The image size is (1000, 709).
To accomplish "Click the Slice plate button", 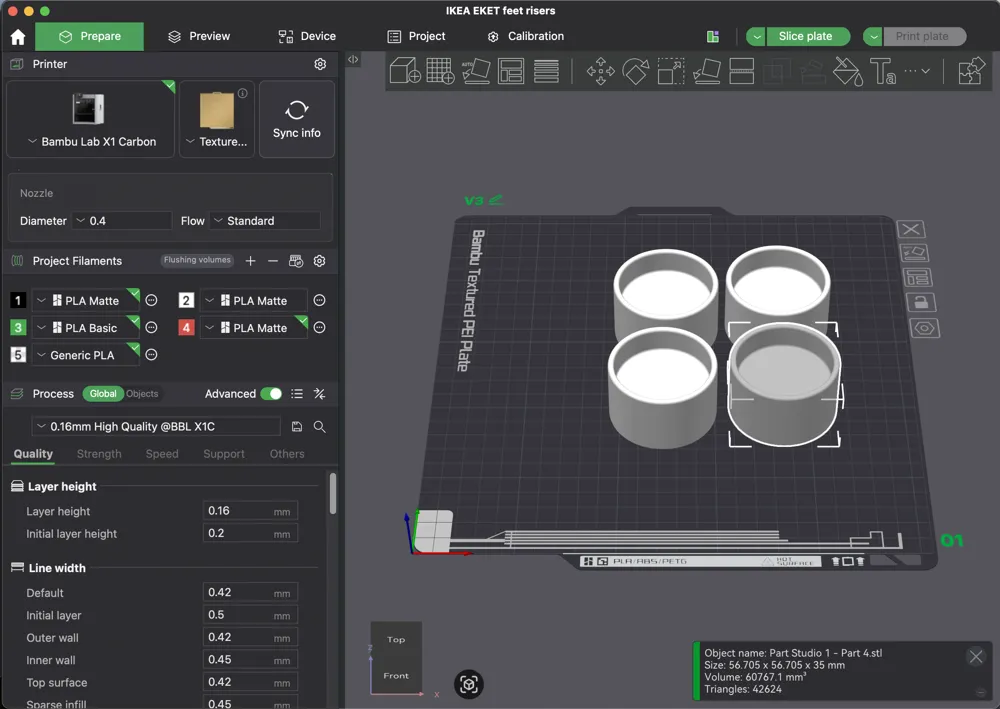I will 807,36.
